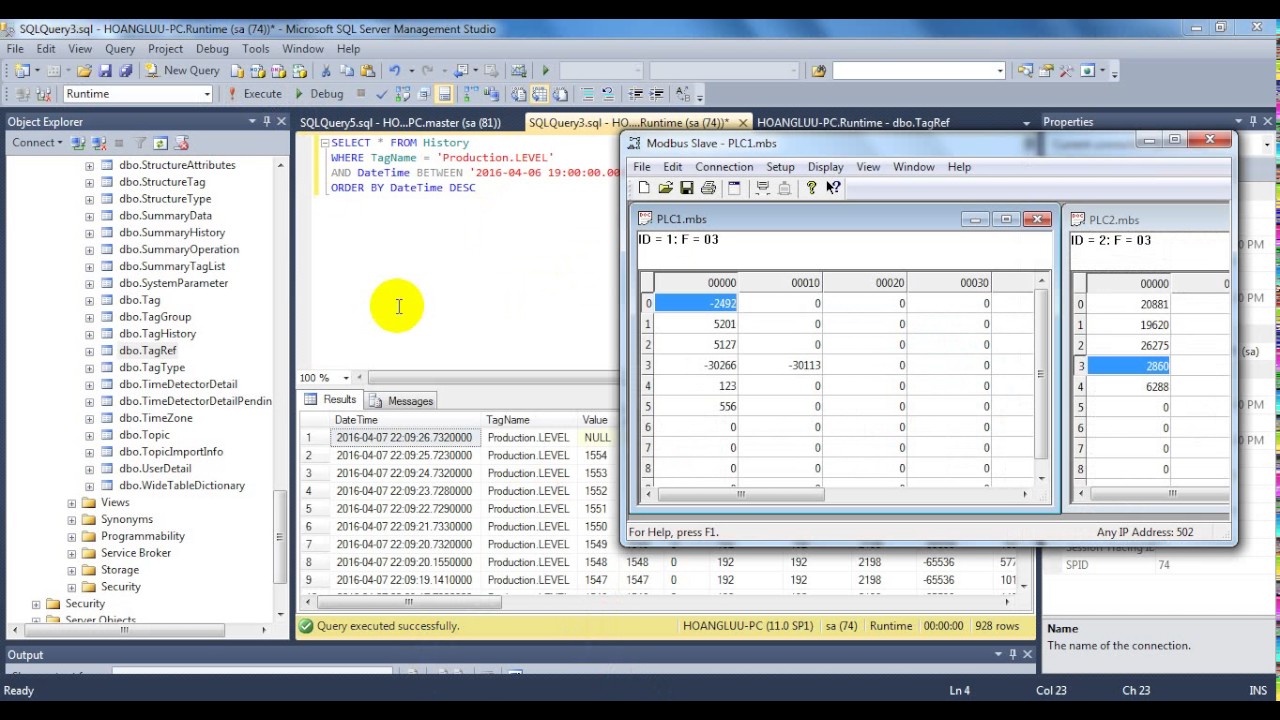Switch to the dbo.TagRef document tab
The image size is (1280, 720).
[853, 123]
